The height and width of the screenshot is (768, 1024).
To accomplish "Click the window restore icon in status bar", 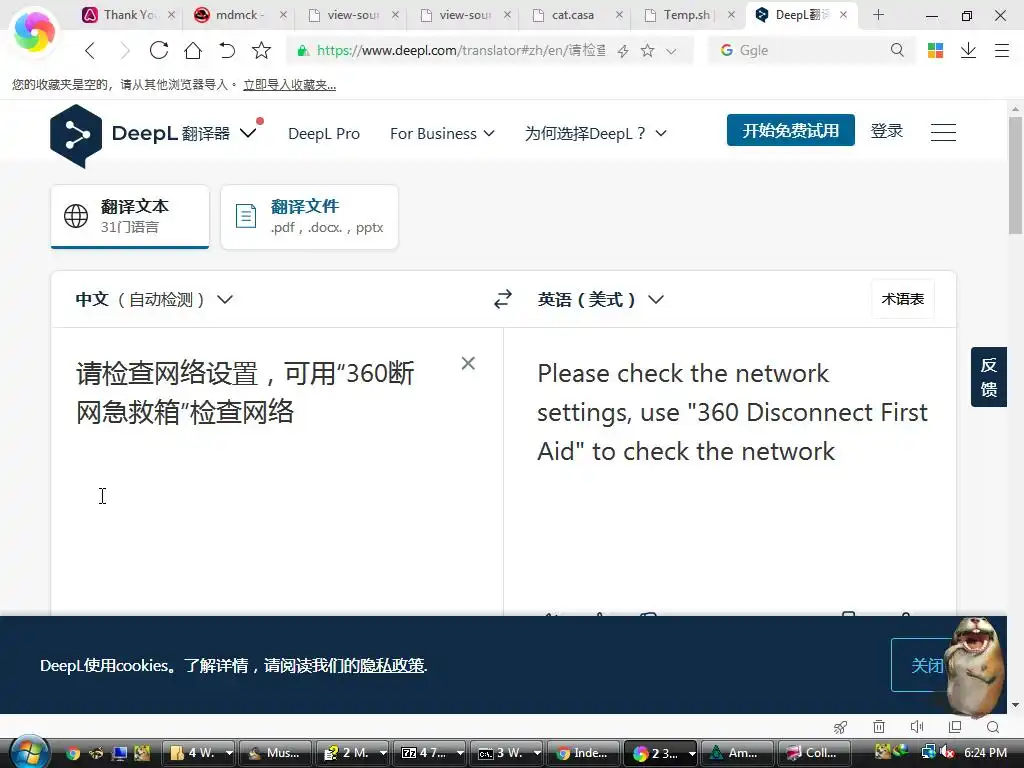I will coord(955,727).
